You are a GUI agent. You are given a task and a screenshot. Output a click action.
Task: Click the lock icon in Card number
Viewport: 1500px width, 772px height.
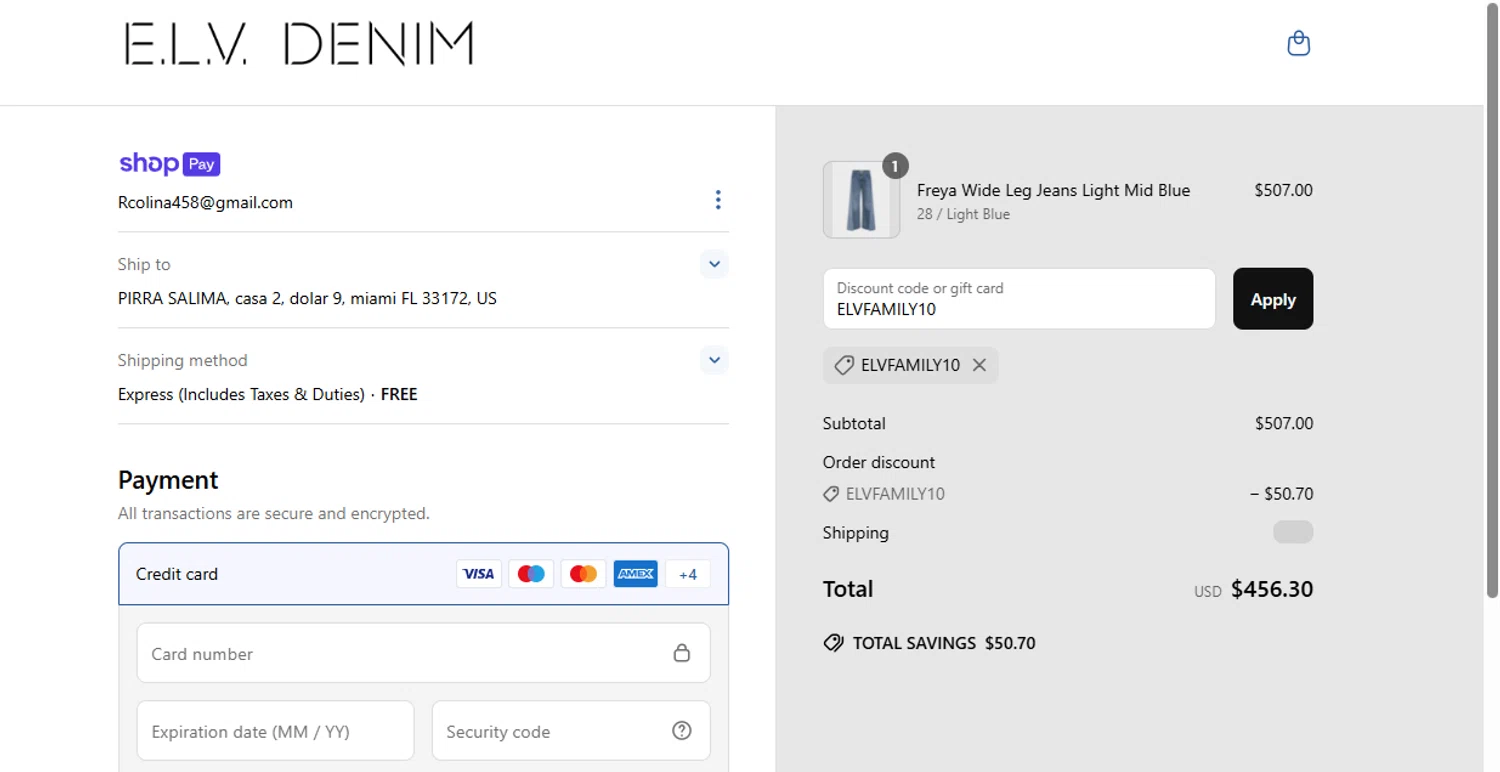click(x=681, y=653)
